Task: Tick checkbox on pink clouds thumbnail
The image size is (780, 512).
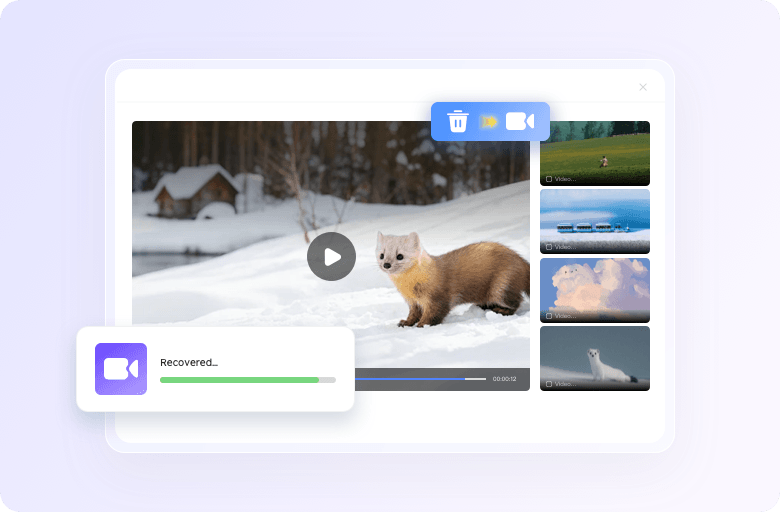Action: [549, 316]
